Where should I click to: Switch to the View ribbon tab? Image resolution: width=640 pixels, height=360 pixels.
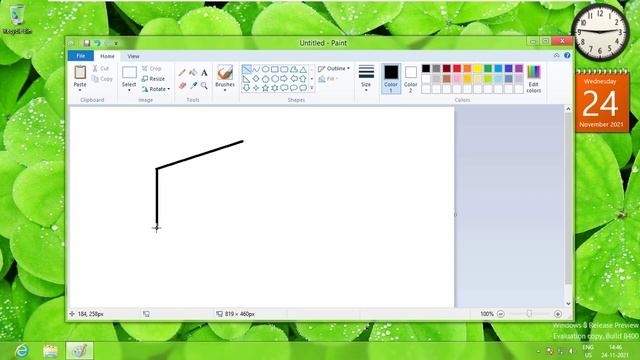[133, 56]
